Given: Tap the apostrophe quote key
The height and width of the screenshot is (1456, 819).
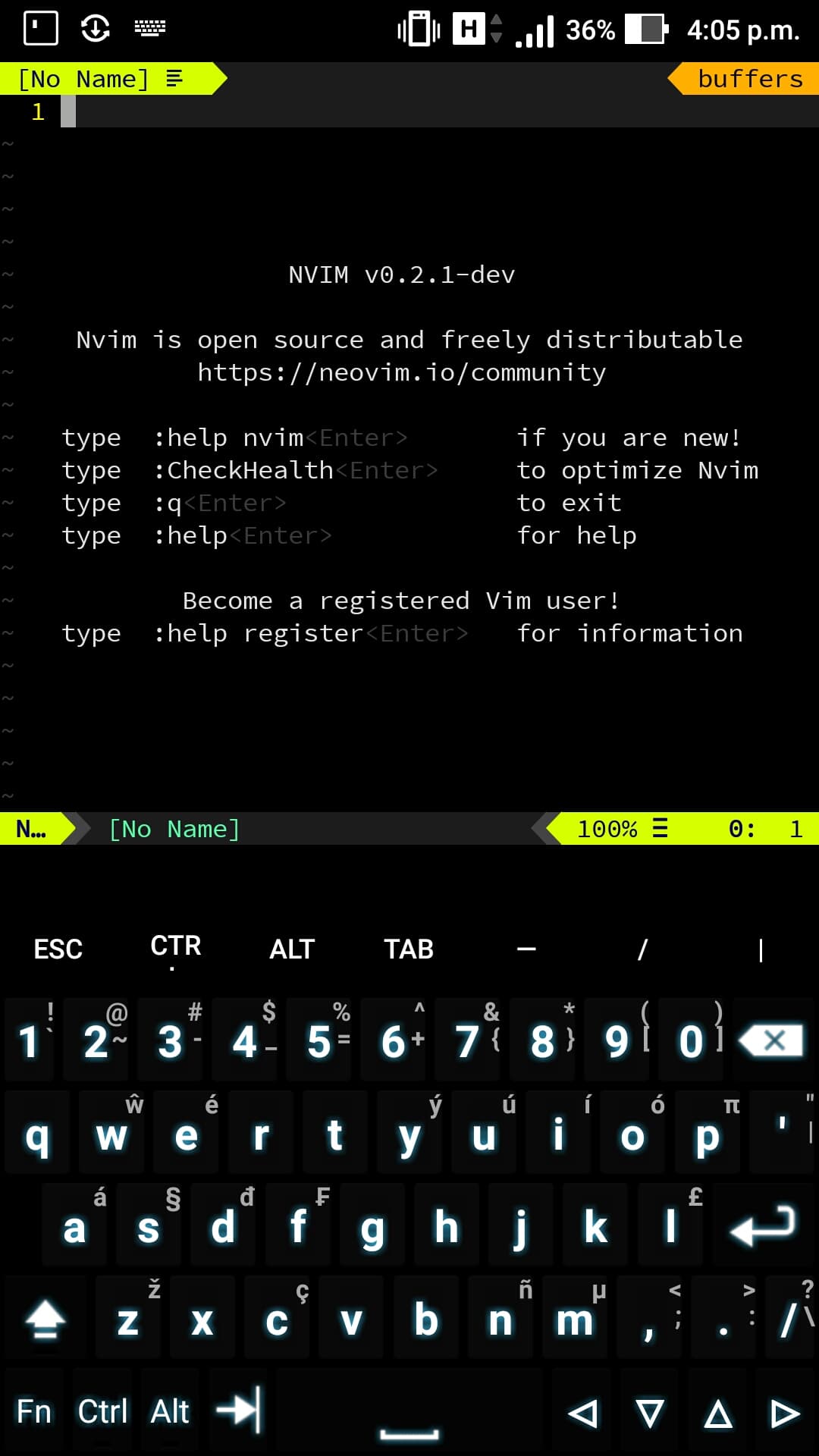Looking at the screenshot, I should click(x=782, y=1133).
